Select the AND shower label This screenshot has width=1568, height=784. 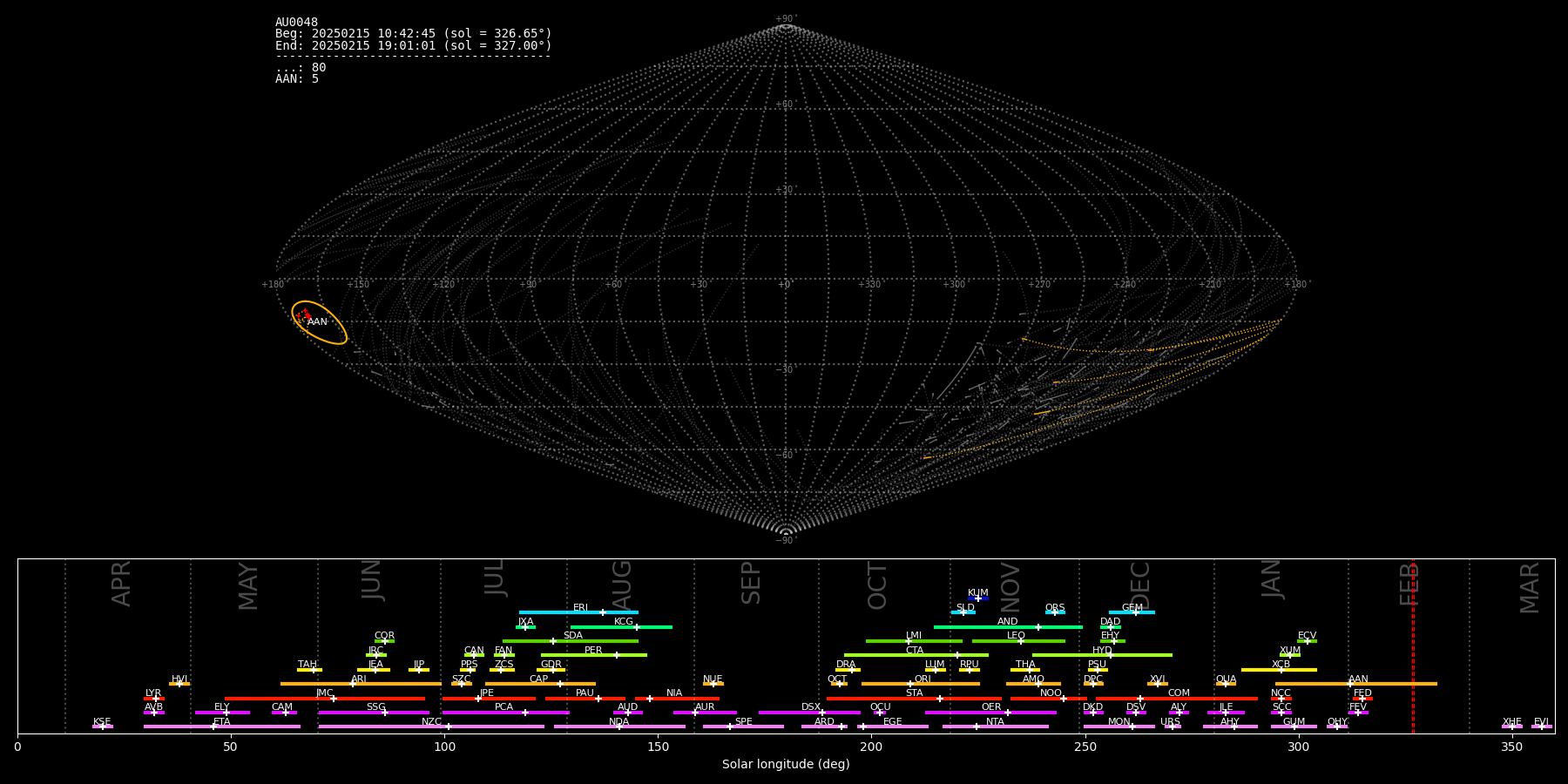(x=1008, y=622)
